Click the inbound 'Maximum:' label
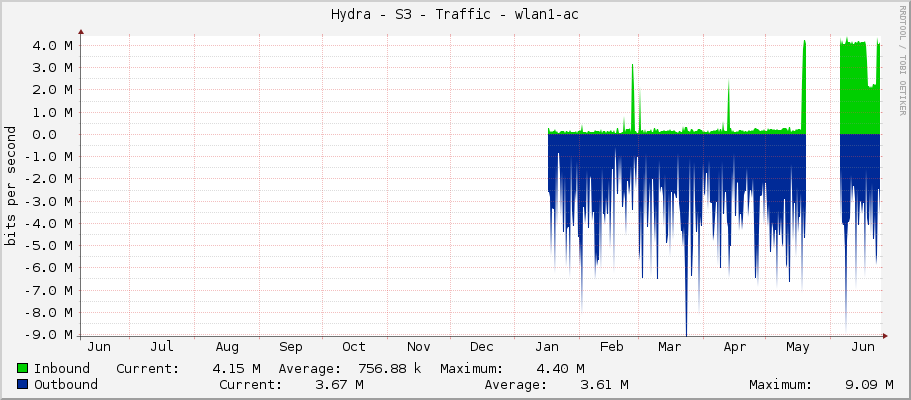This screenshot has width=911, height=400. coord(472,368)
